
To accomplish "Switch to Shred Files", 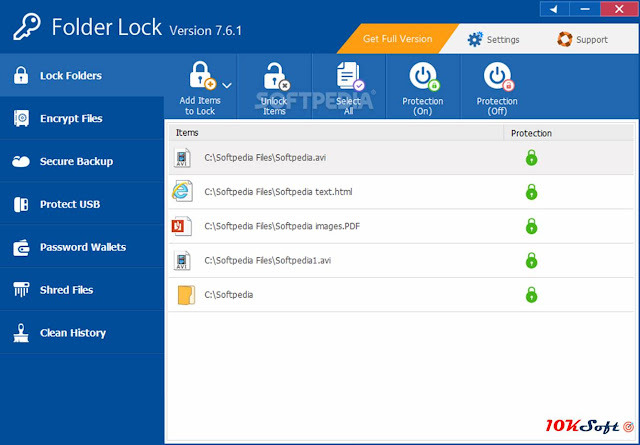I will click(x=82, y=290).
